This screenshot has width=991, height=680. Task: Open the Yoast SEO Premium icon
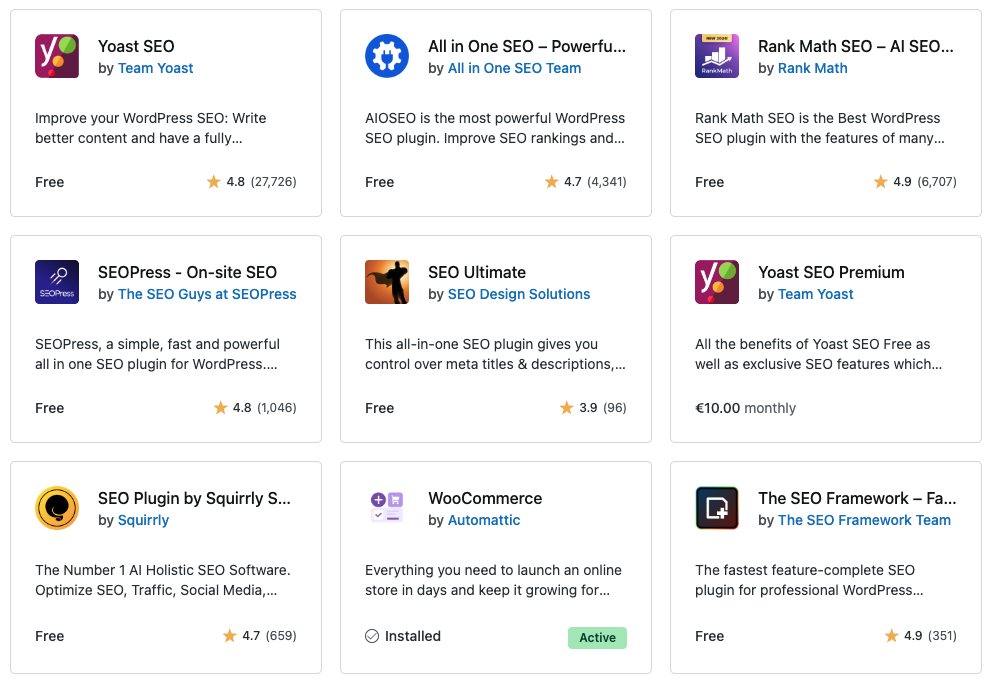[717, 282]
